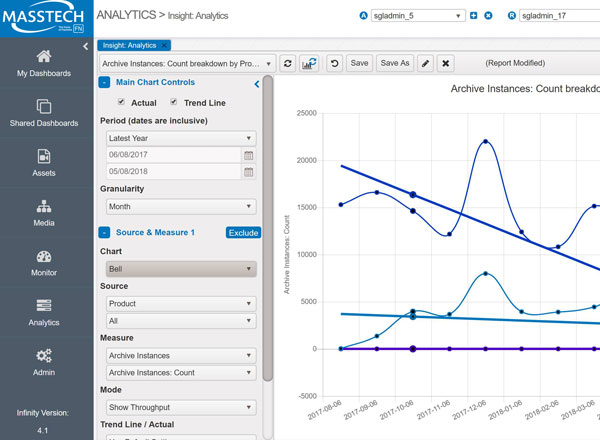Open the Media section
Image resolution: width=600 pixels, height=440 pixels.
click(44, 213)
